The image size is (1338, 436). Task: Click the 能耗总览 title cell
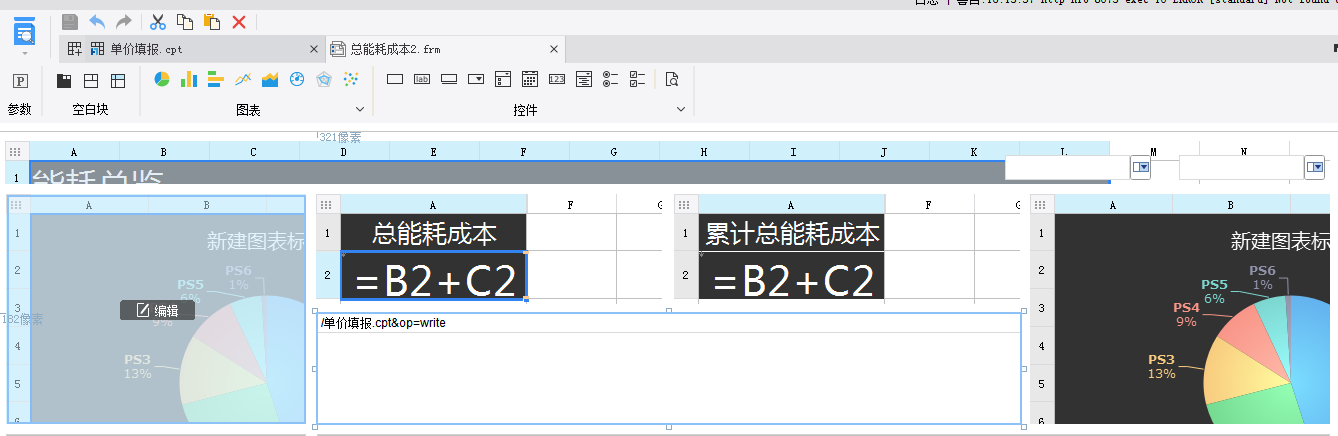pos(570,173)
